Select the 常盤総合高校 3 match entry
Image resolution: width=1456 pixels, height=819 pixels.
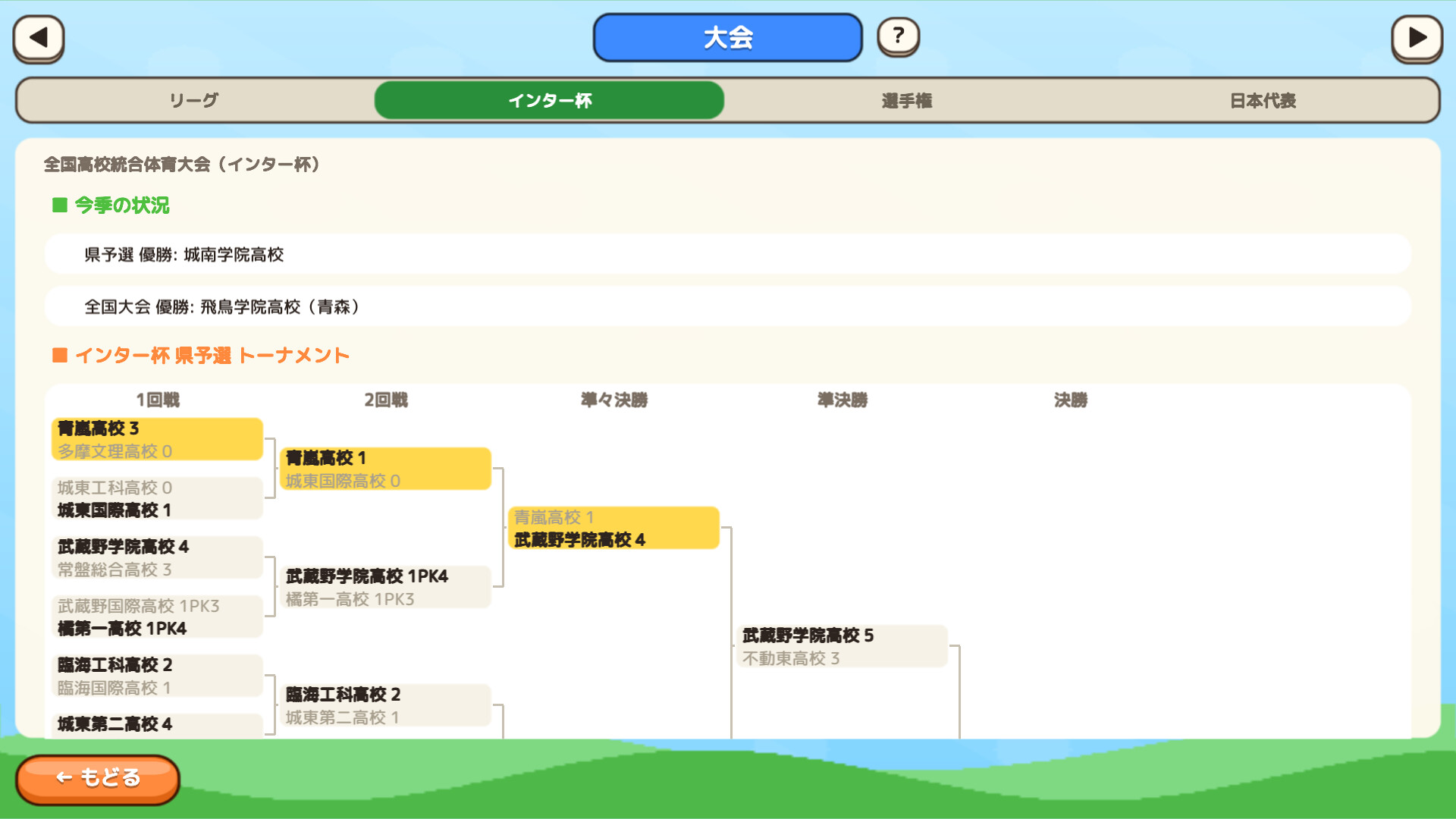click(158, 557)
